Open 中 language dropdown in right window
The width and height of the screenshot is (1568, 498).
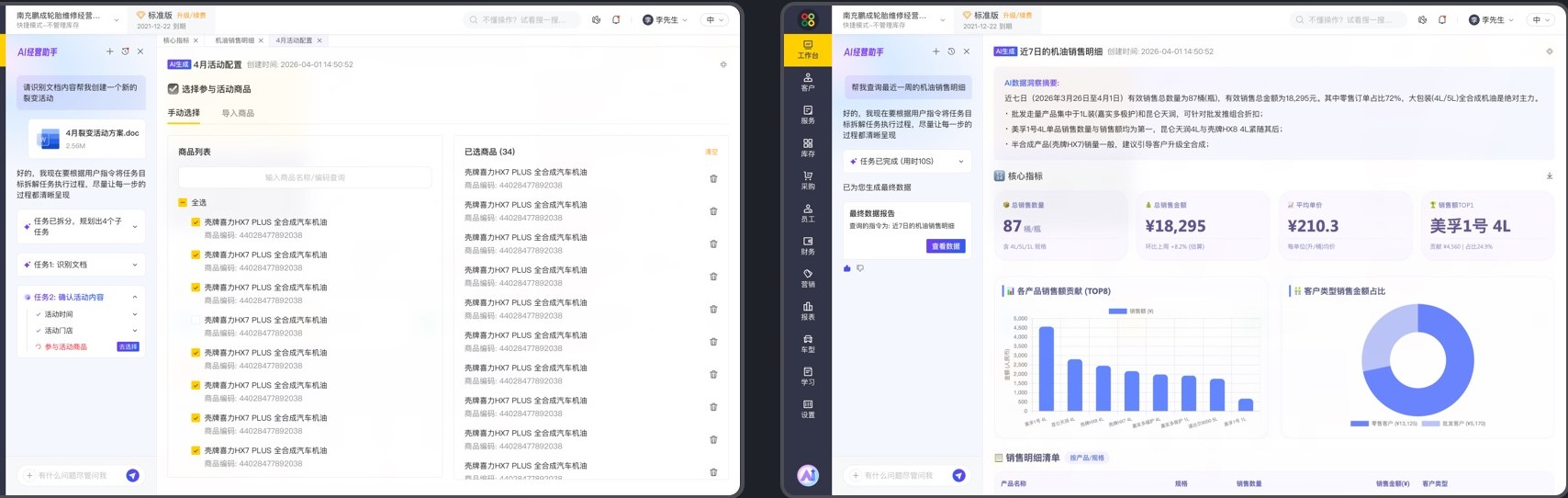coord(1540,19)
